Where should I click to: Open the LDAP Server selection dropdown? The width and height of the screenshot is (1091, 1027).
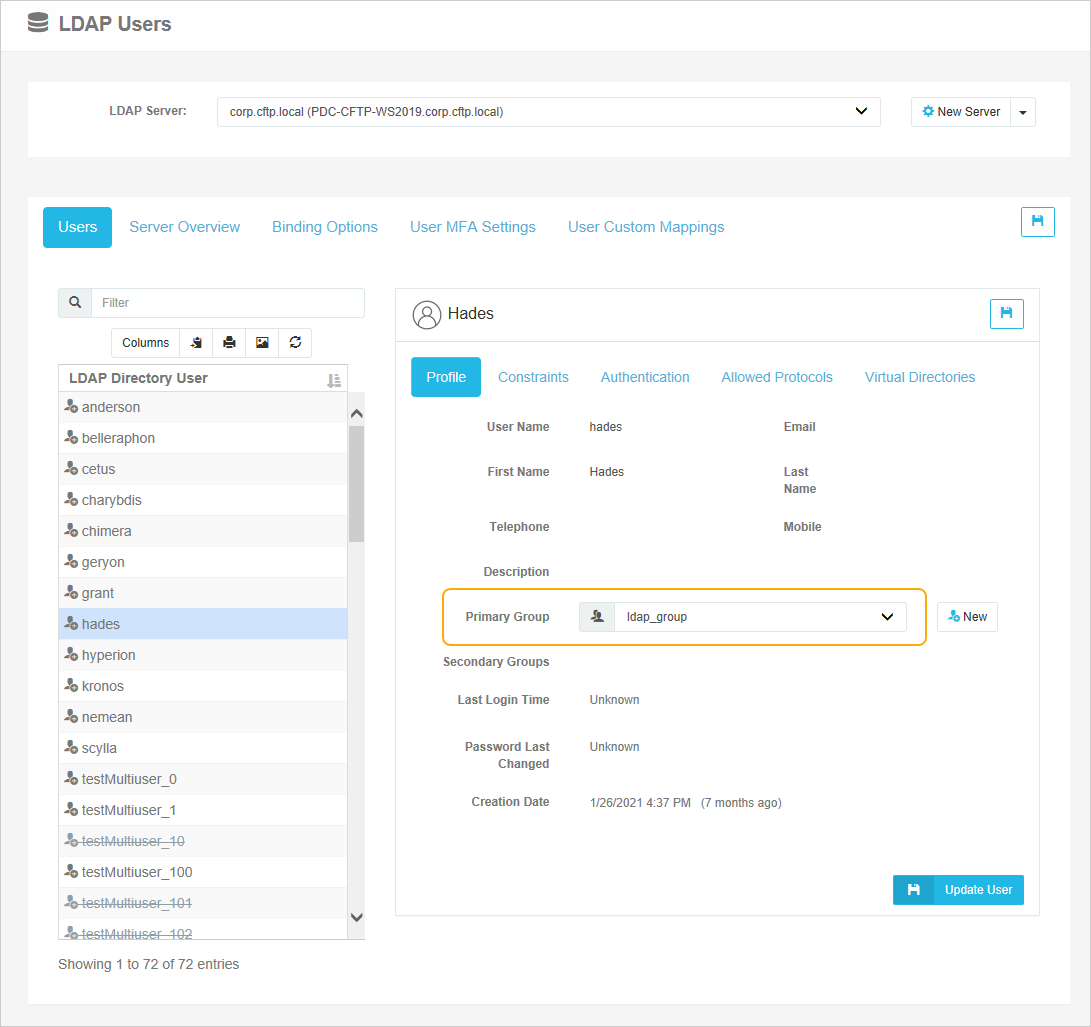(548, 112)
